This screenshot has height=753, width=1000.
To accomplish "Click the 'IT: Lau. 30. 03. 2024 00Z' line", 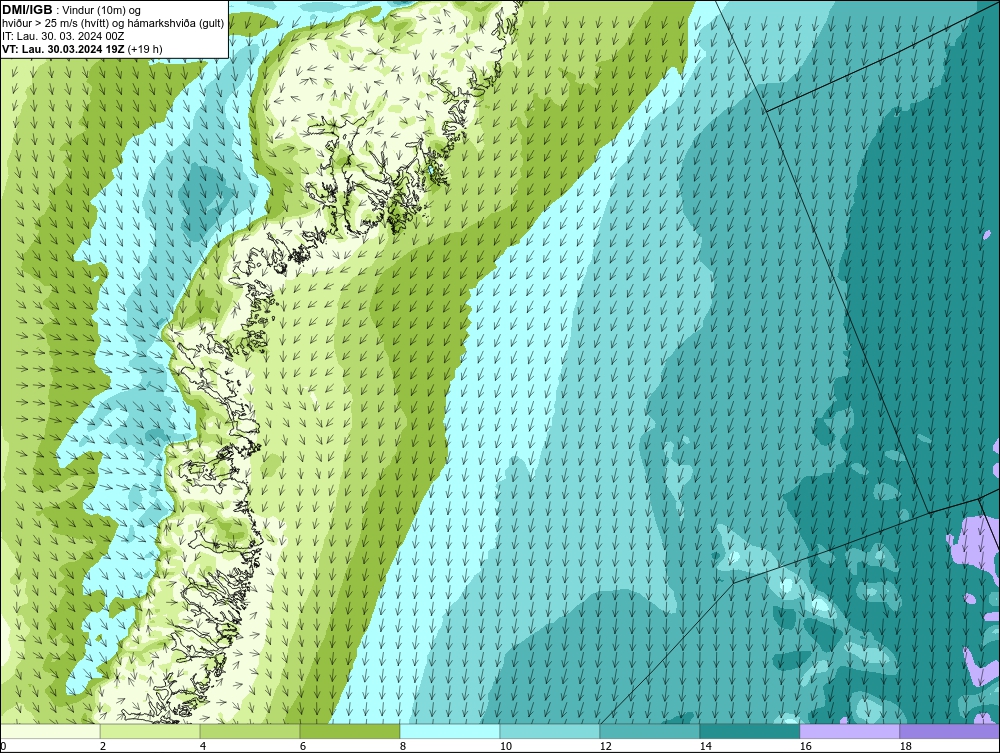I will click(63, 36).
